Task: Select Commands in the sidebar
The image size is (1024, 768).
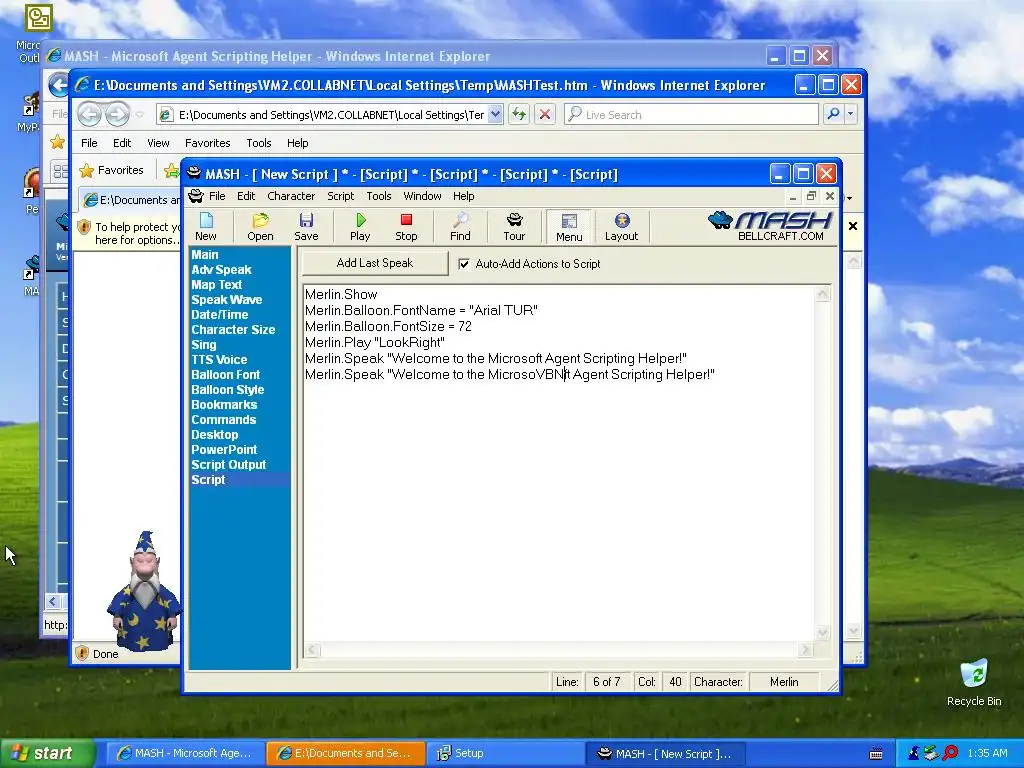Action: (223, 420)
